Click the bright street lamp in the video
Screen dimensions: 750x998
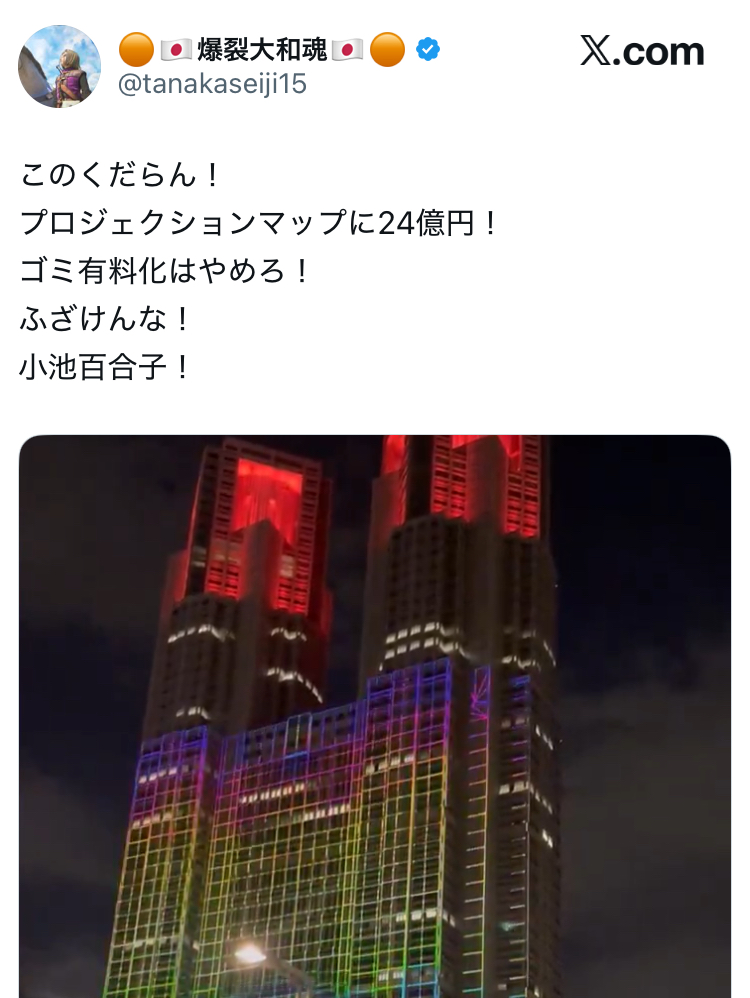click(x=249, y=953)
